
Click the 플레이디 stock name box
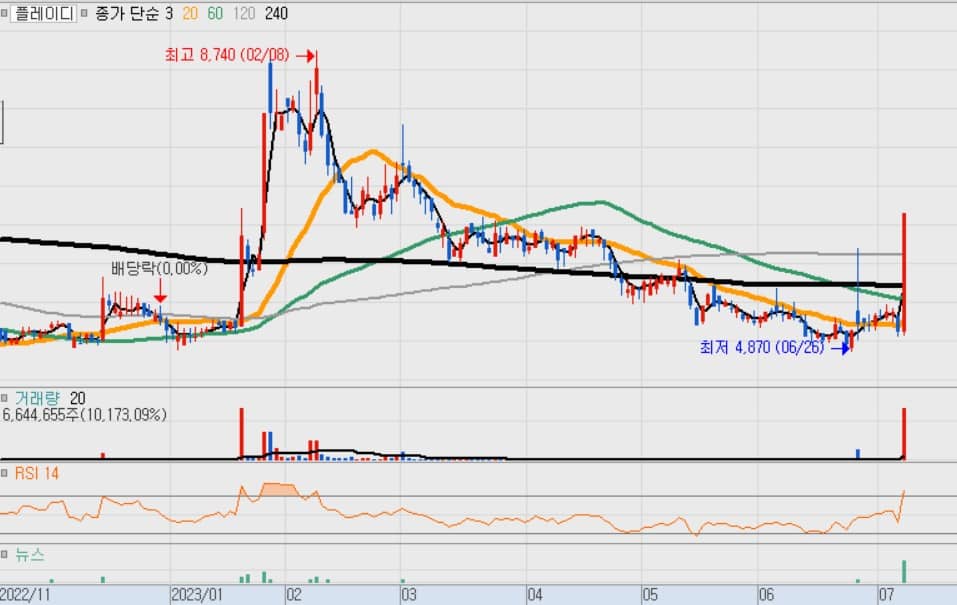(43, 13)
